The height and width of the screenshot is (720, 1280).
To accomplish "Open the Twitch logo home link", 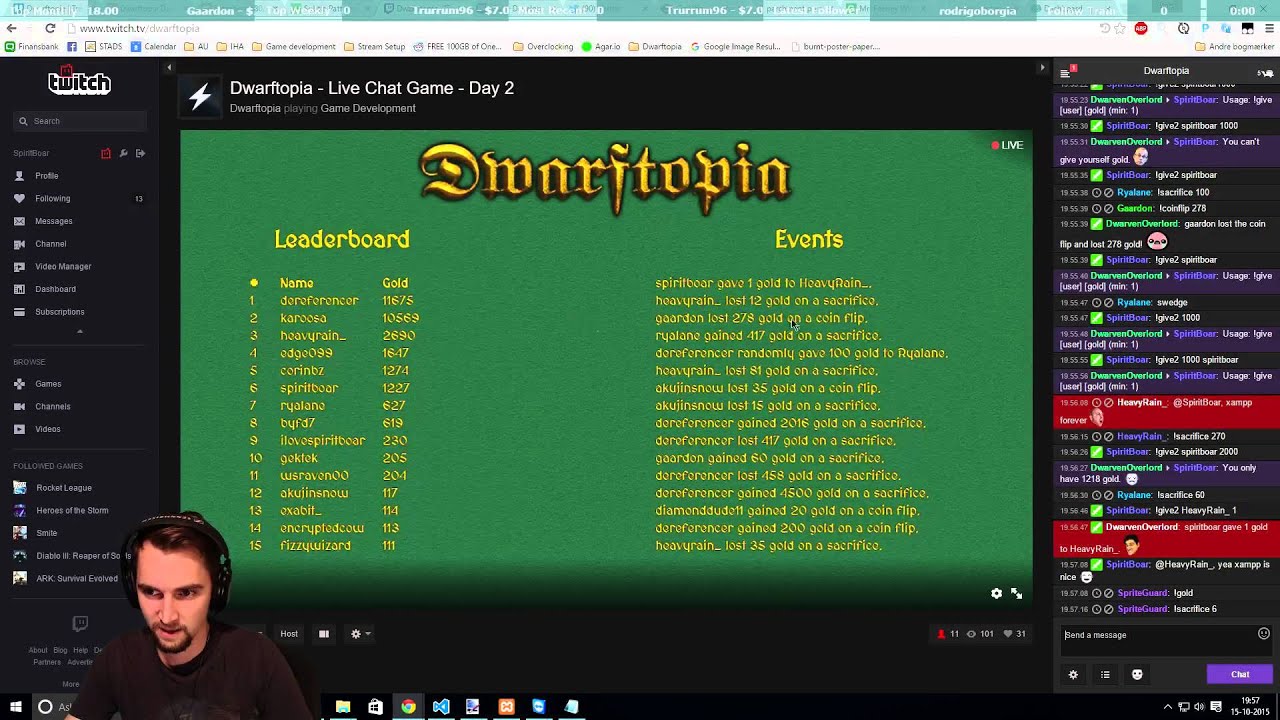I will (x=79, y=82).
